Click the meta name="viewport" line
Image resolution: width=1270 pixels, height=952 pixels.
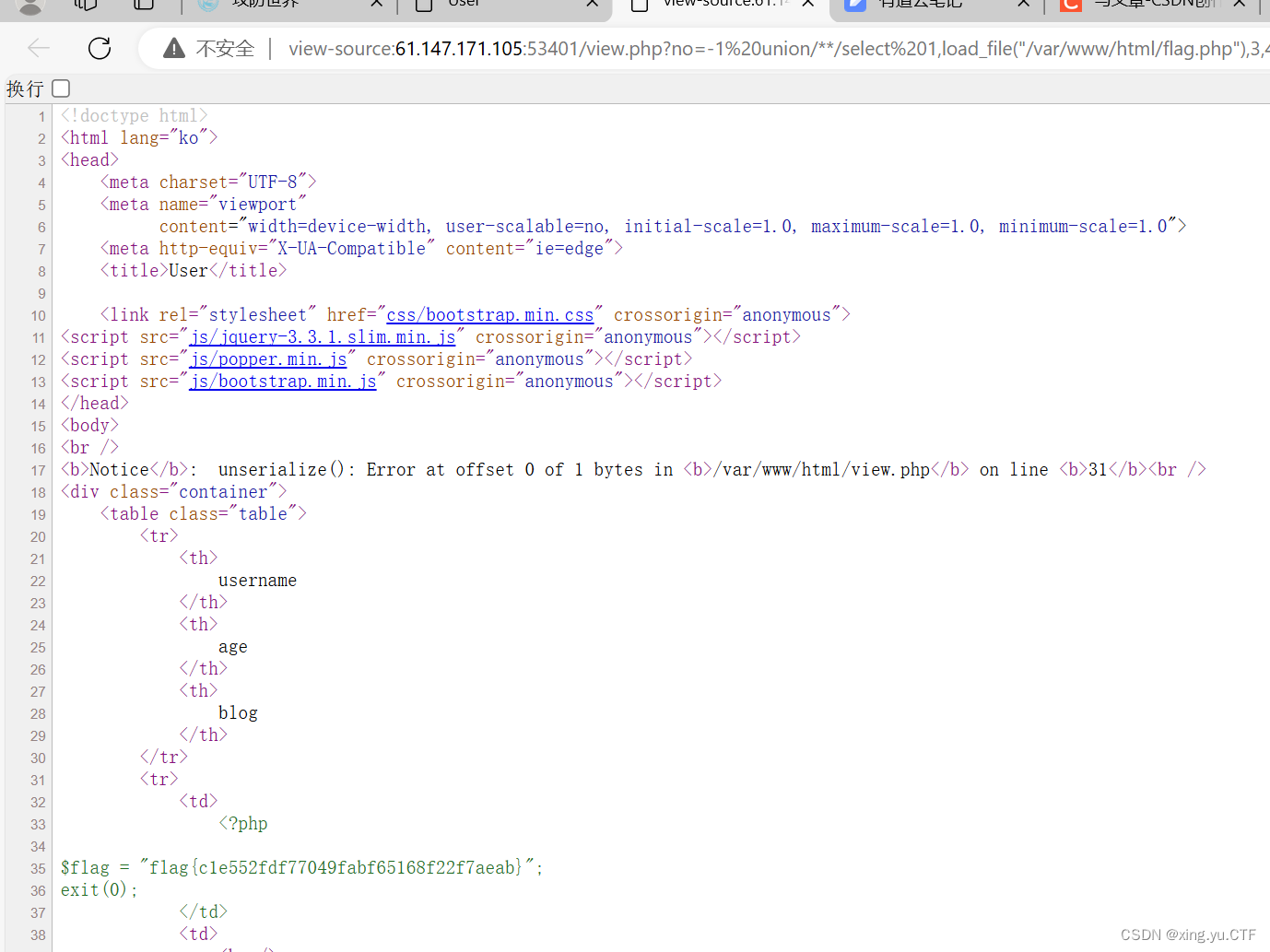[204, 205]
